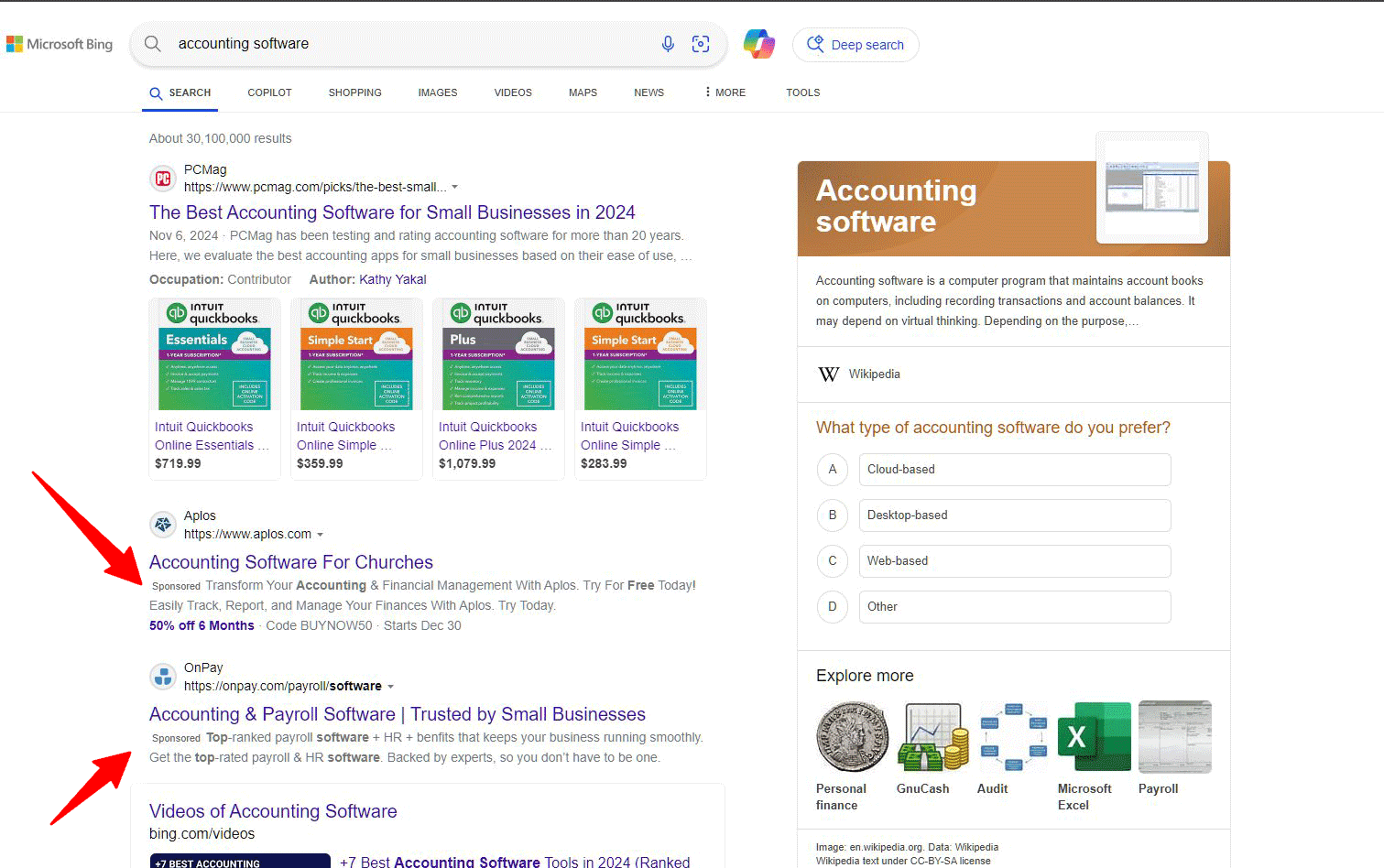Click the Wikipedia W logo icon
The height and width of the screenshot is (868, 1384).
[828, 374]
